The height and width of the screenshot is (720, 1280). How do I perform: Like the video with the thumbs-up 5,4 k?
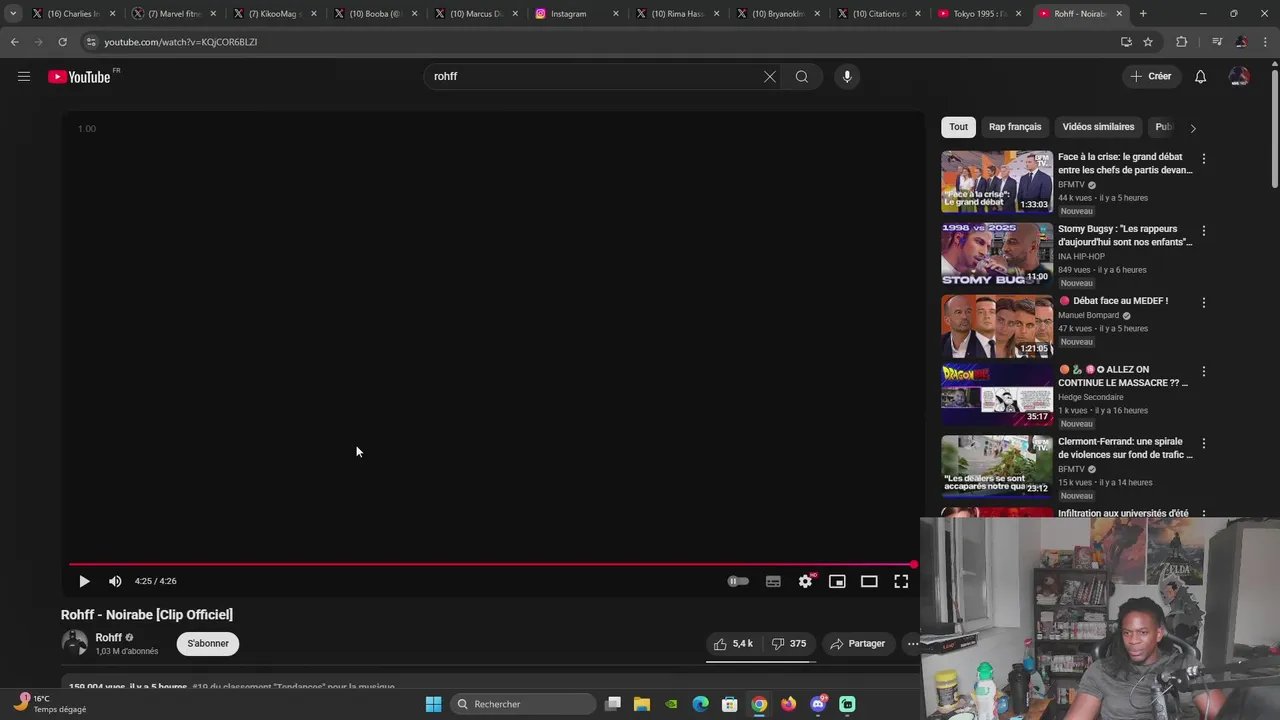click(733, 643)
